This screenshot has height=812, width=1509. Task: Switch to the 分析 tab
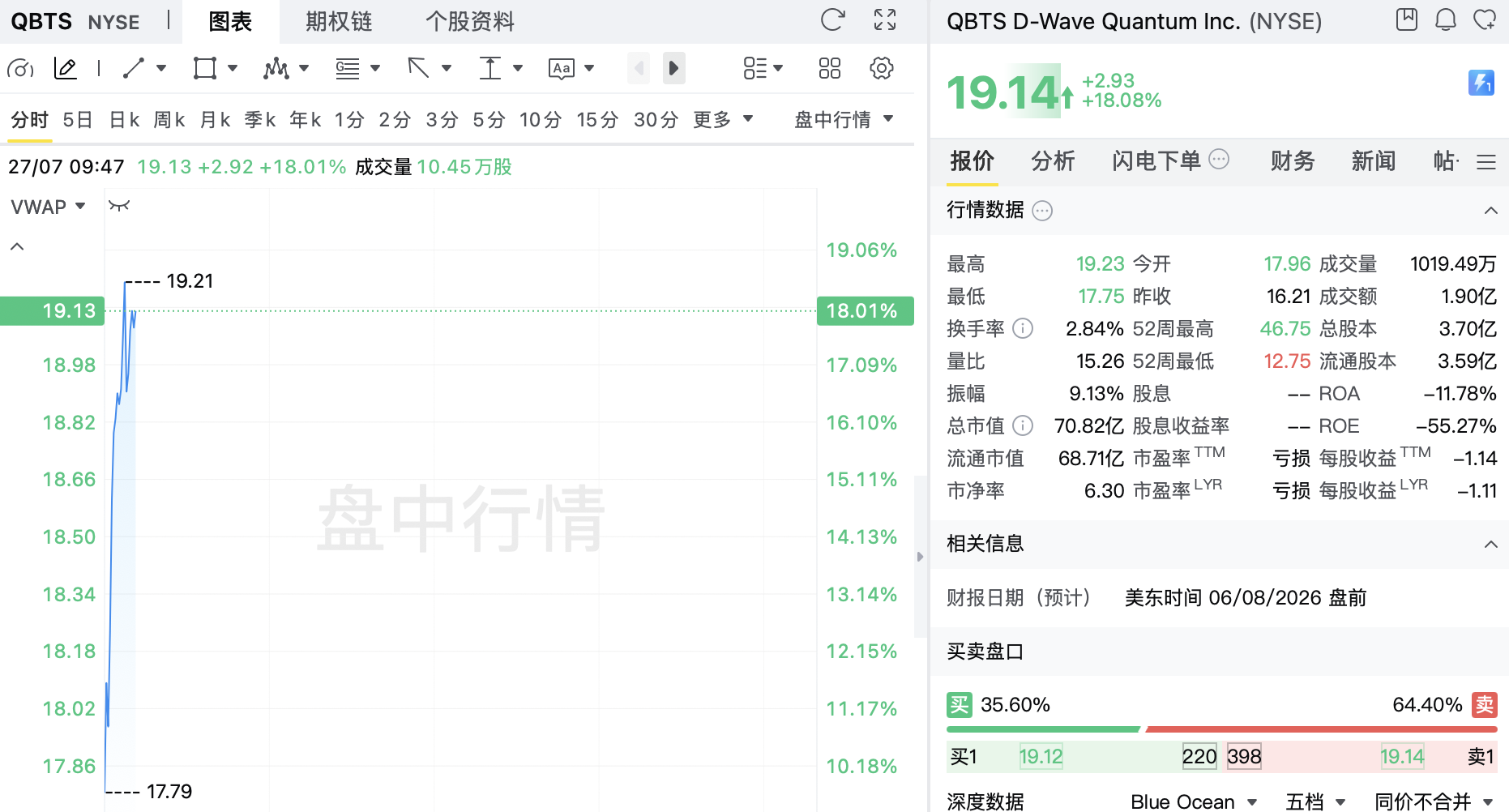pos(1054,161)
